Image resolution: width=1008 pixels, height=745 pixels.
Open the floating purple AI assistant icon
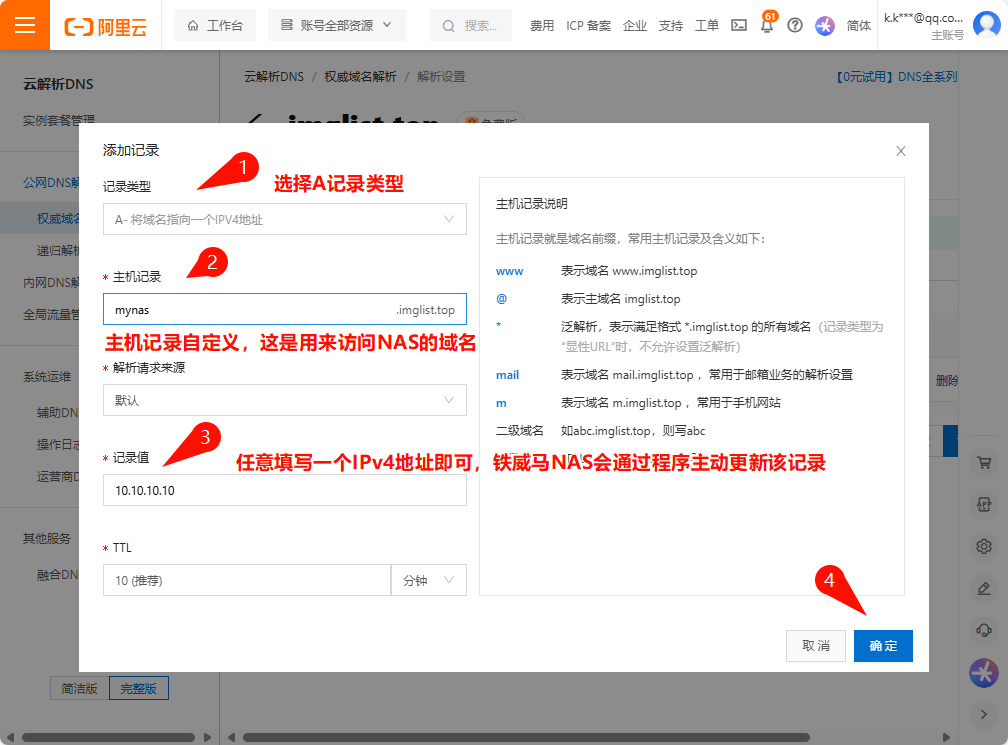click(984, 673)
